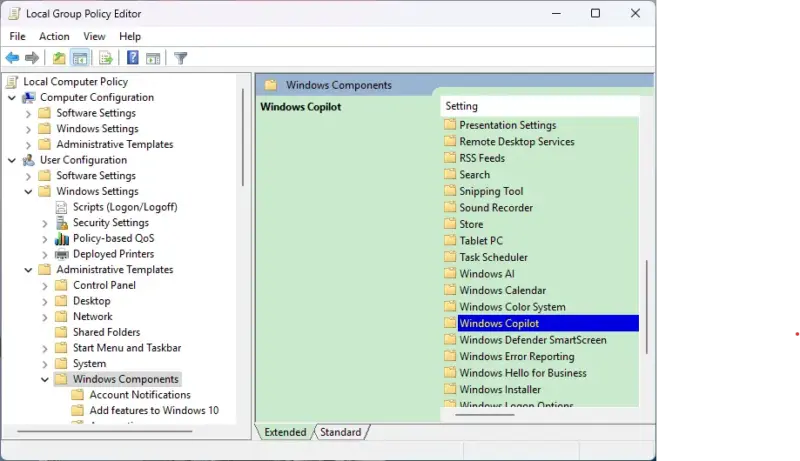The height and width of the screenshot is (461, 800).
Task: Go back using the Back arrow
Action: 12,58
